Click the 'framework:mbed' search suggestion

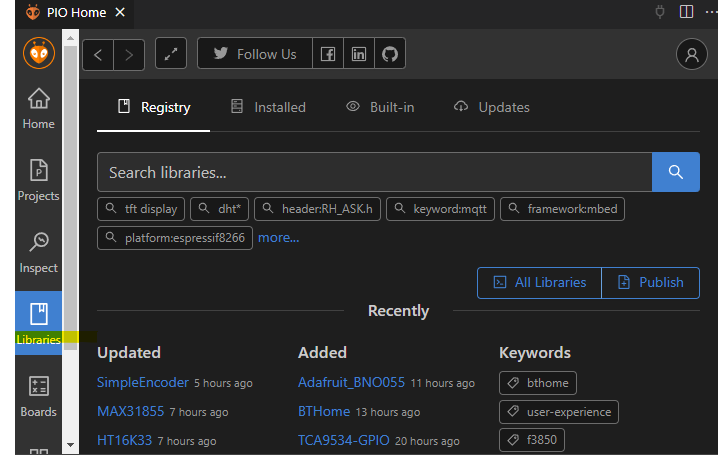[562, 209]
